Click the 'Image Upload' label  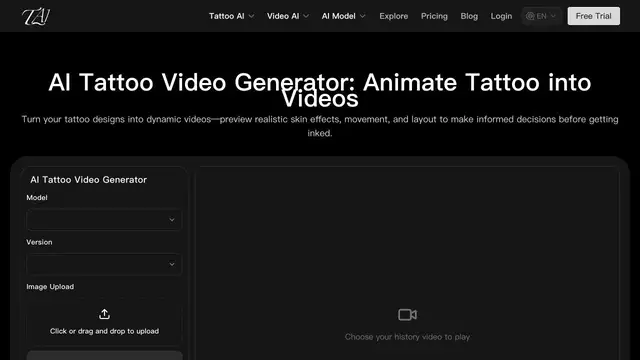(x=50, y=287)
